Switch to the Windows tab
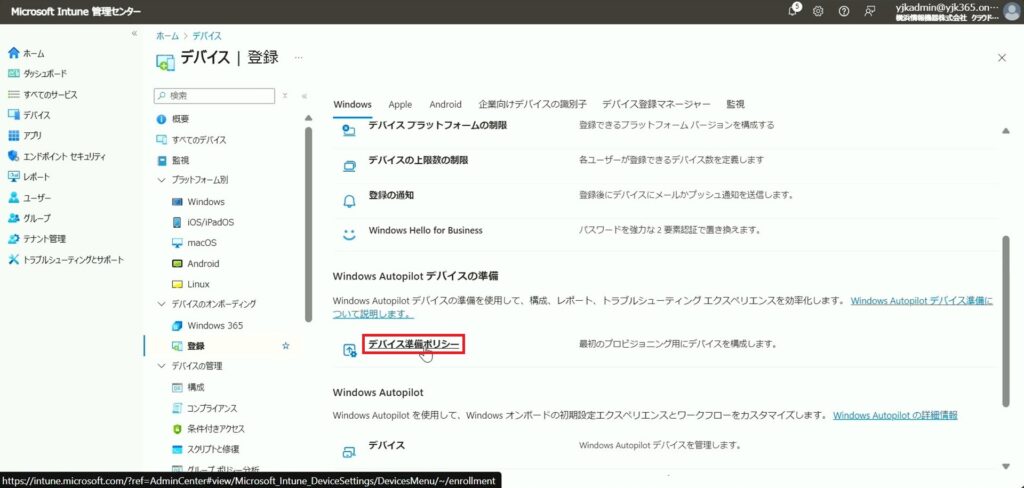The height and width of the screenshot is (488, 1024). (352, 104)
